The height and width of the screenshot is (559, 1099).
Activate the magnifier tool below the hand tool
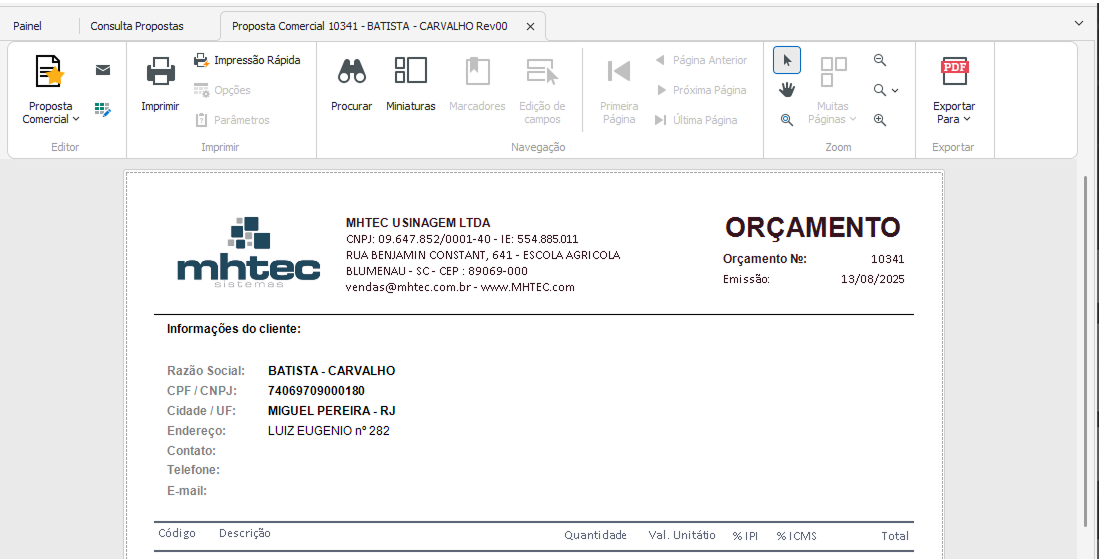(787, 120)
